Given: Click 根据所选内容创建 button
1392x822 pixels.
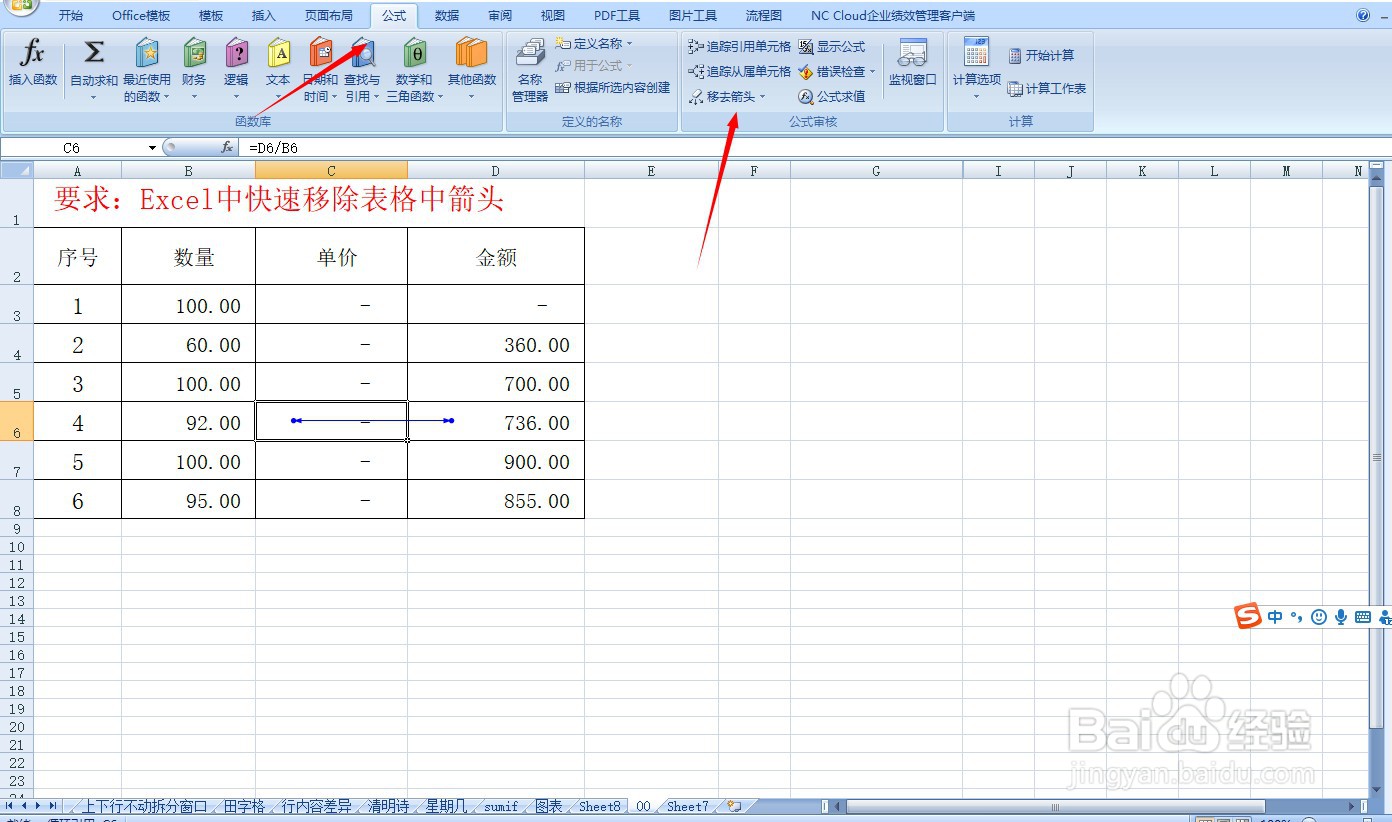Looking at the screenshot, I should point(613,88).
